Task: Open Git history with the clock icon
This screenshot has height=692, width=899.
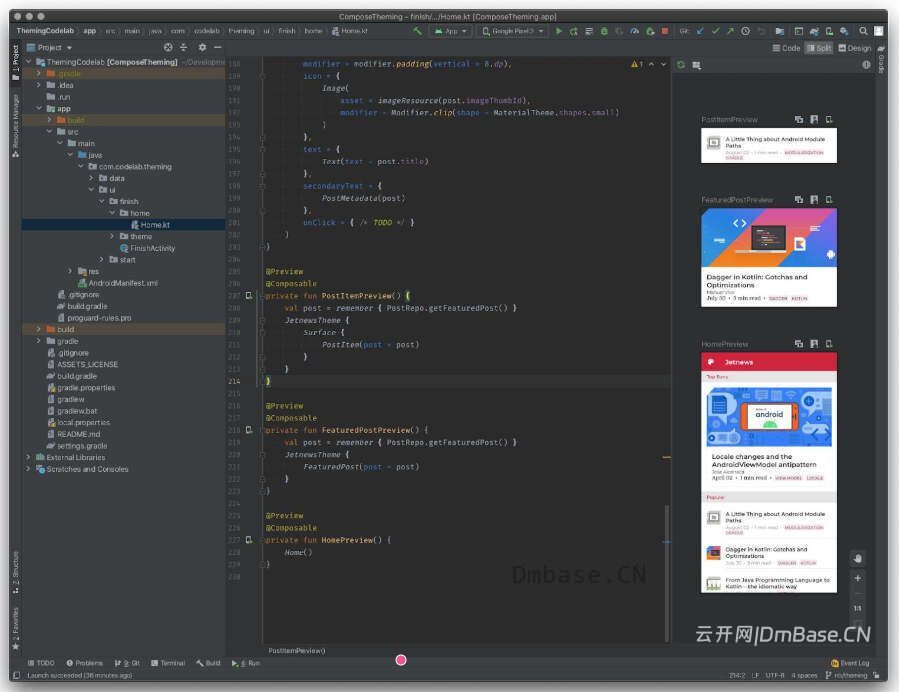Action: click(745, 31)
